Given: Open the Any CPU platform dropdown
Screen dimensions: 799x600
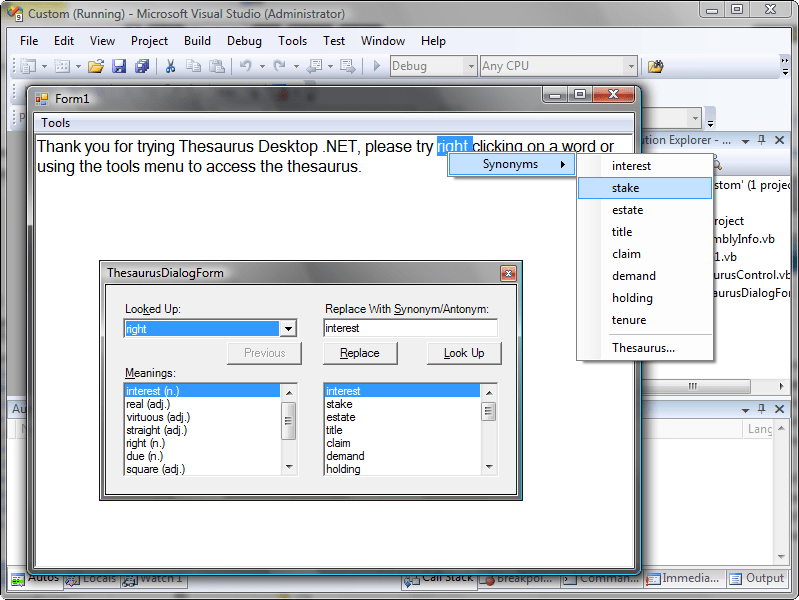Looking at the screenshot, I should 558,66.
